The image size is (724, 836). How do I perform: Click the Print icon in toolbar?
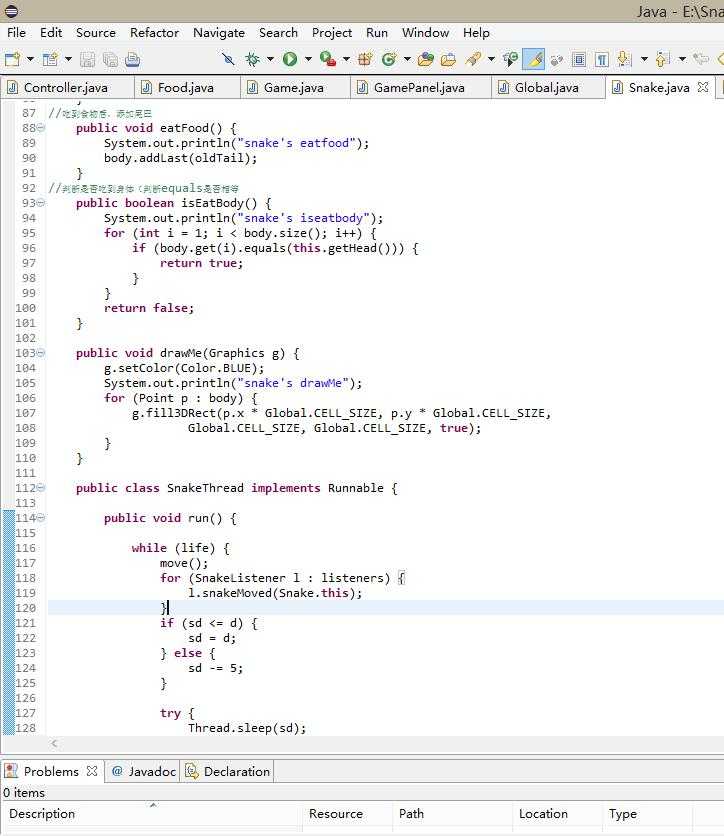pos(132,59)
